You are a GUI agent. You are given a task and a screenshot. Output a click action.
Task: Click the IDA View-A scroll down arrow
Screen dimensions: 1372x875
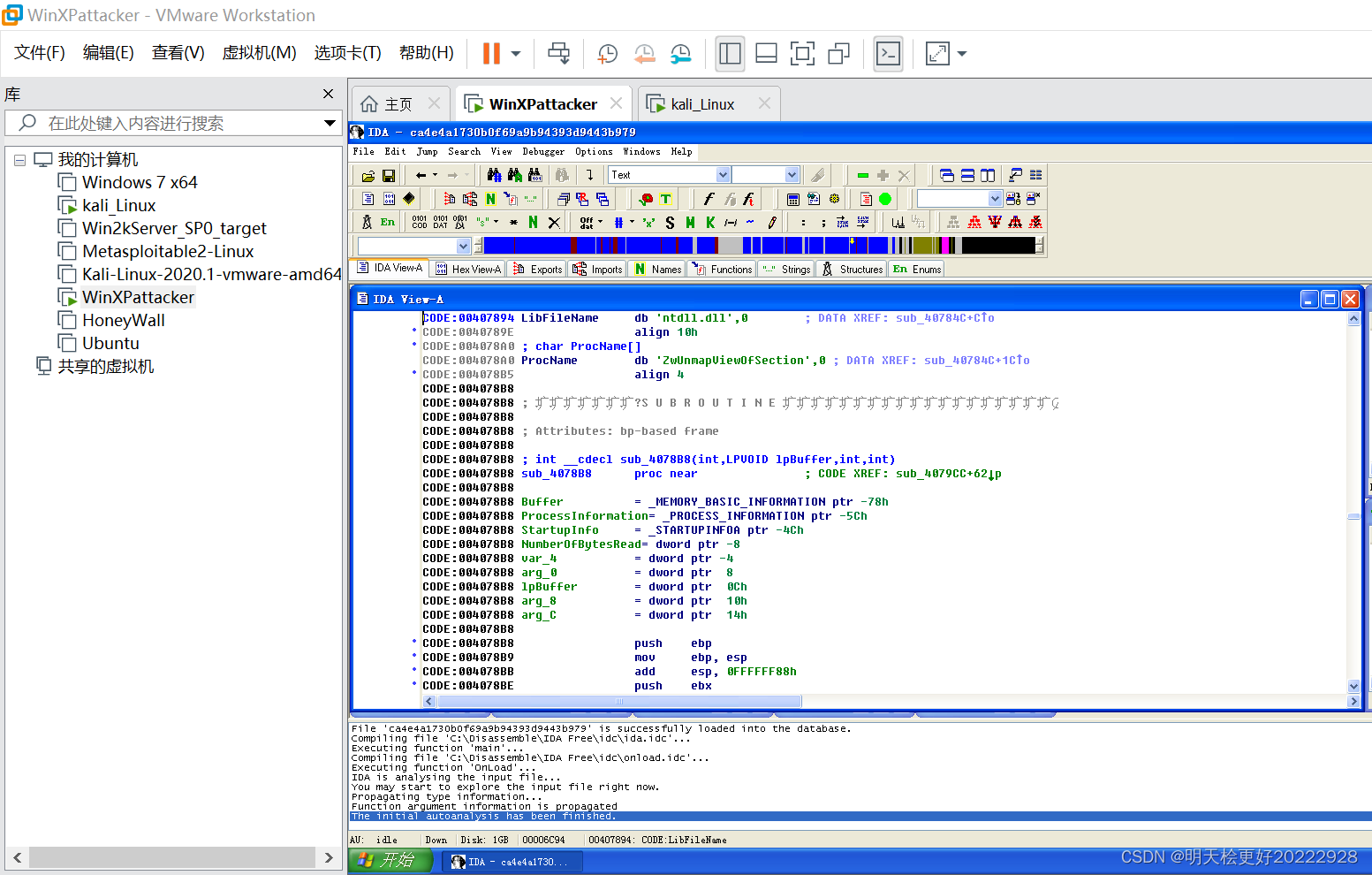[1353, 686]
